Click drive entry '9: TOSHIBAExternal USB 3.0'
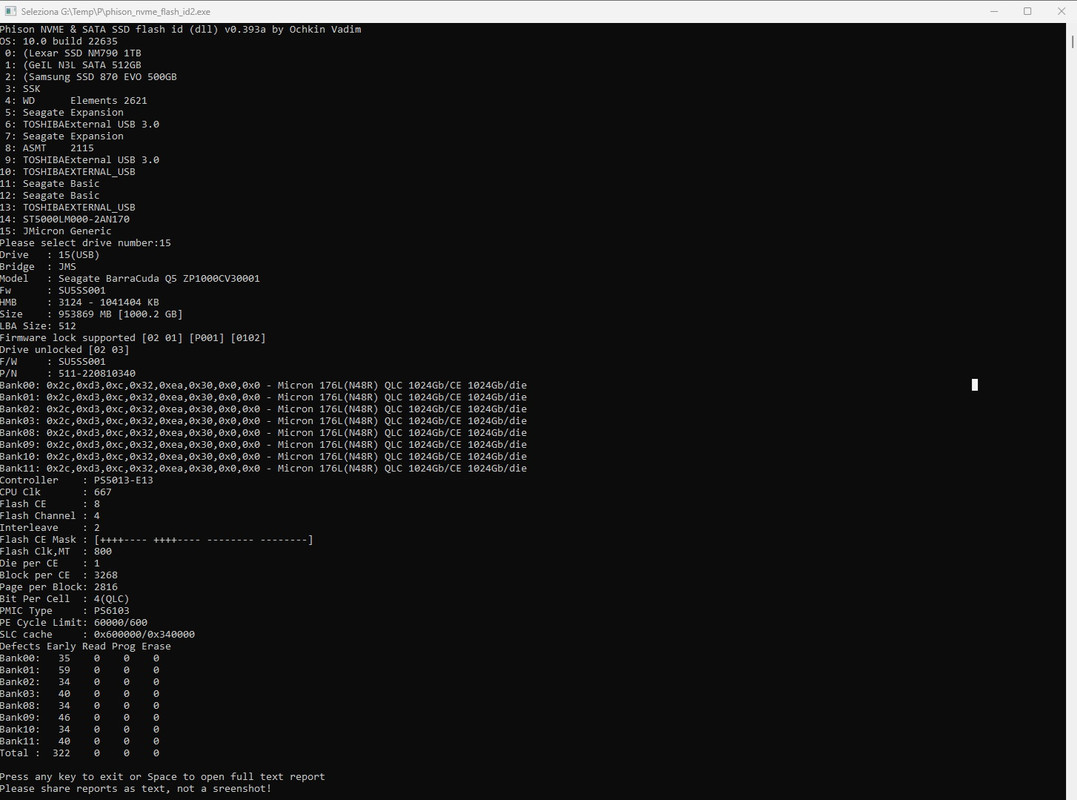This screenshot has height=800, width=1077. point(82,159)
